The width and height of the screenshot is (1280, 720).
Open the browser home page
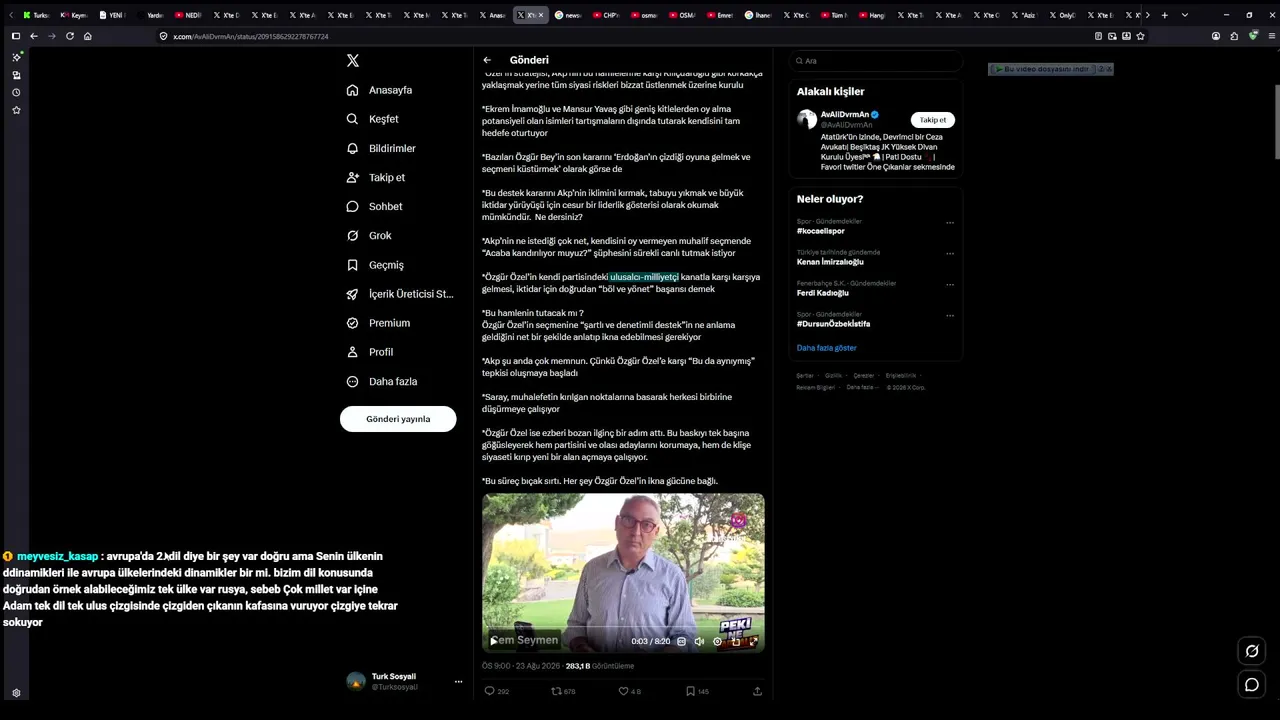[88, 36]
